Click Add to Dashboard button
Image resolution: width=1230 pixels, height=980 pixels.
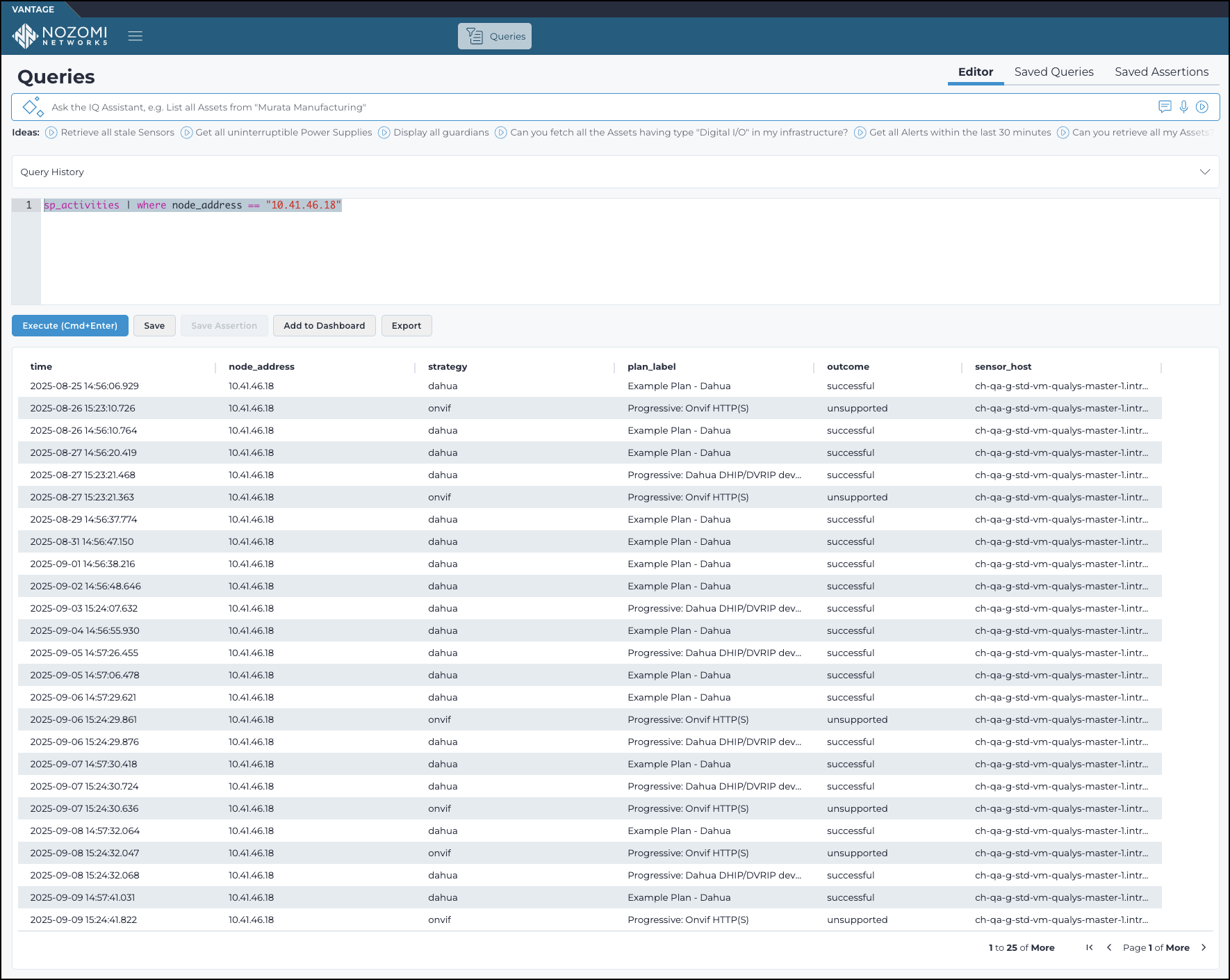(x=324, y=326)
